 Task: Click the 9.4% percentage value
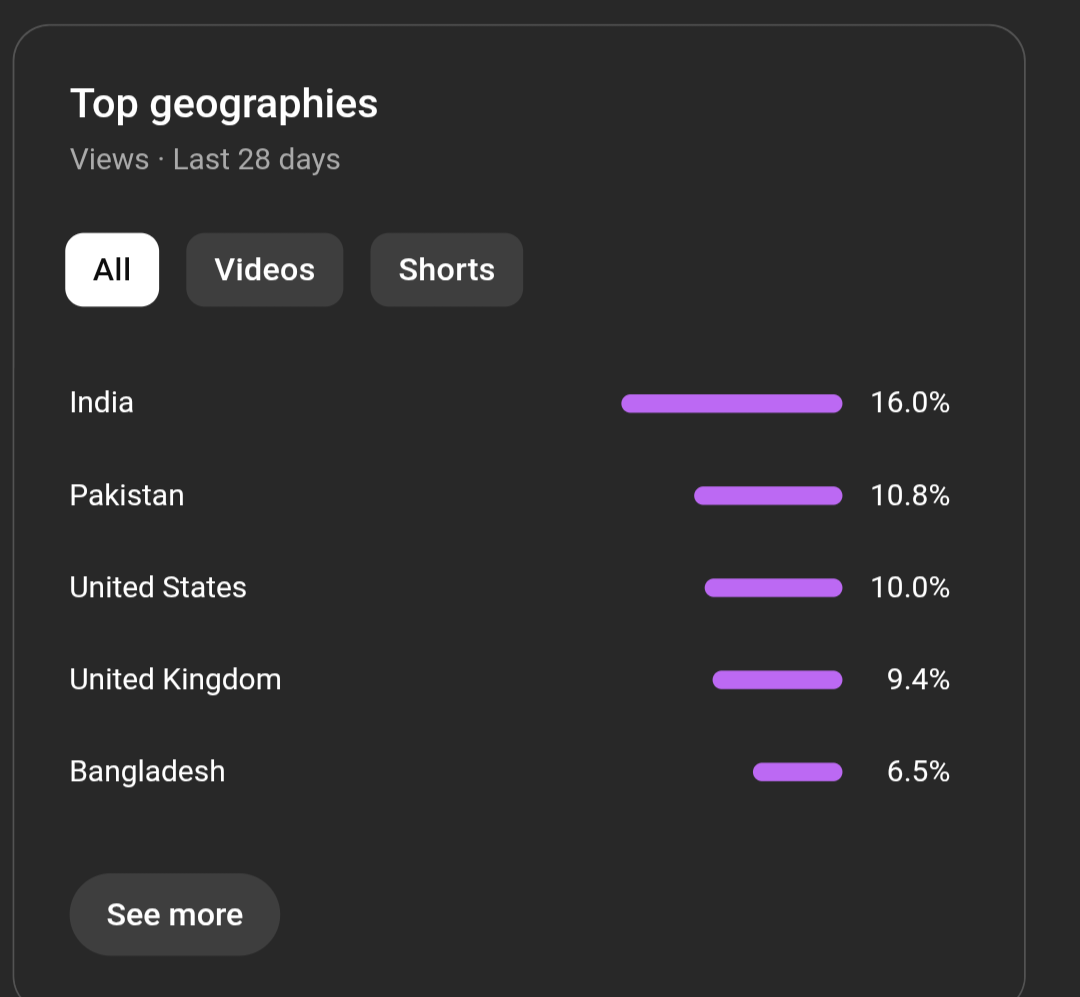coord(918,680)
